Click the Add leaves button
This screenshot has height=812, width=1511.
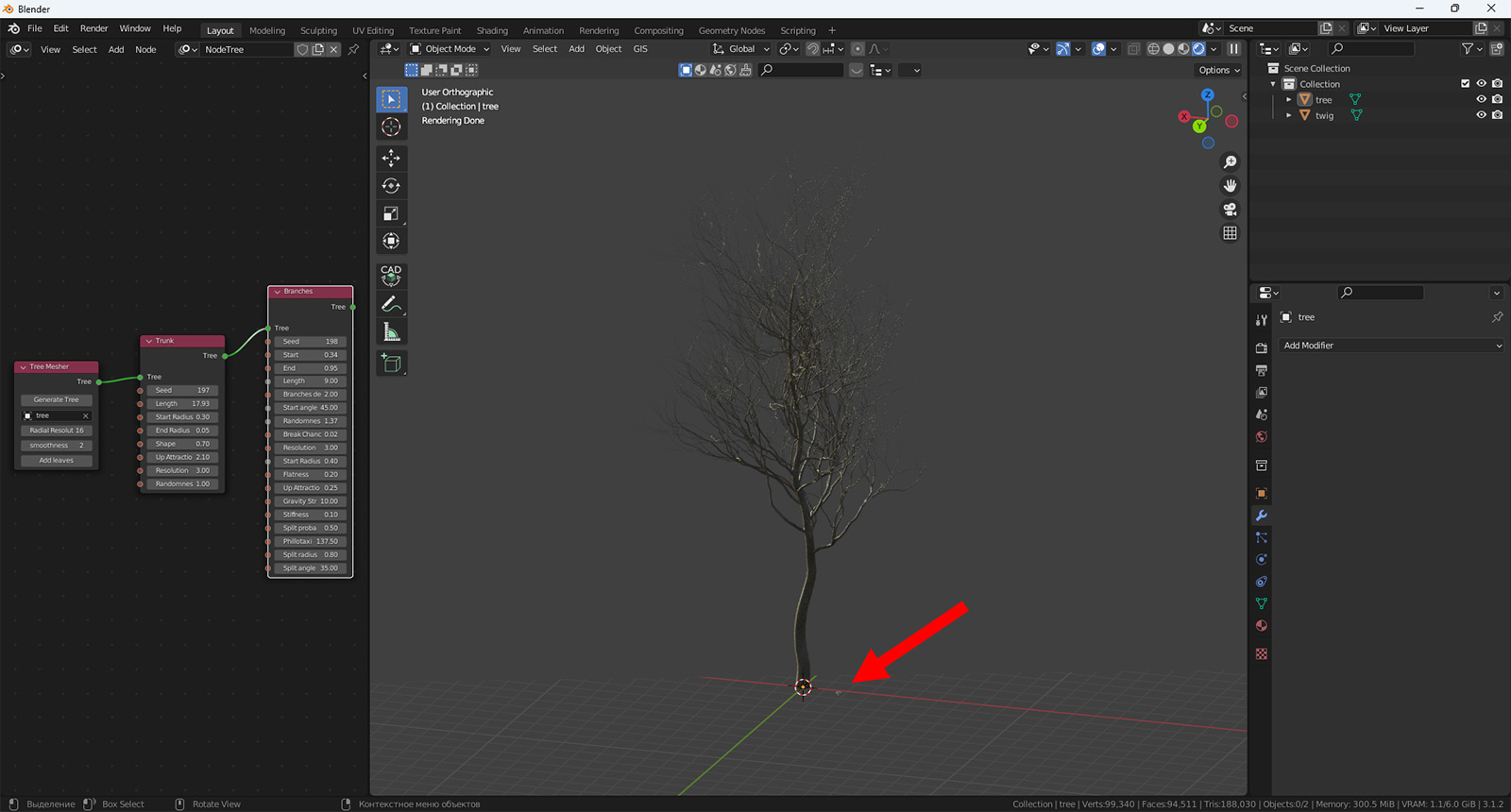tap(57, 461)
